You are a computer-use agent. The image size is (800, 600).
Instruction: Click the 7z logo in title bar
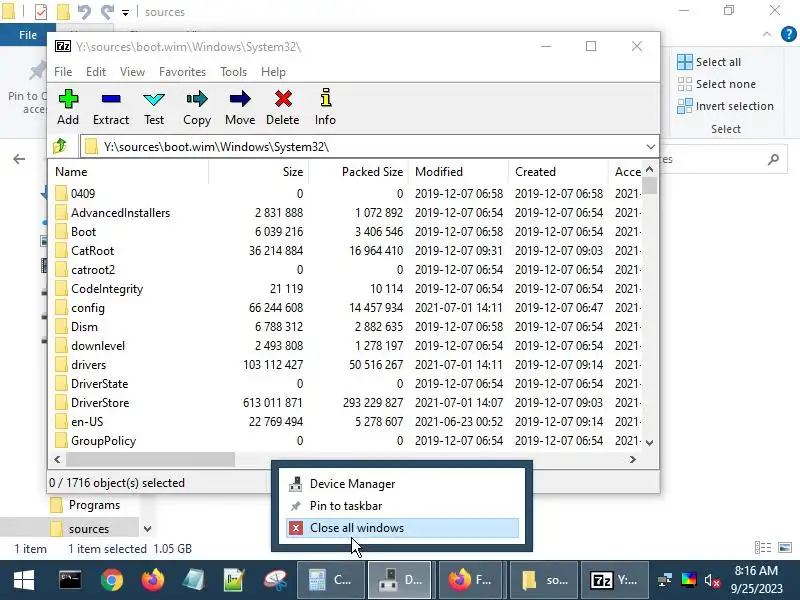[63, 46]
